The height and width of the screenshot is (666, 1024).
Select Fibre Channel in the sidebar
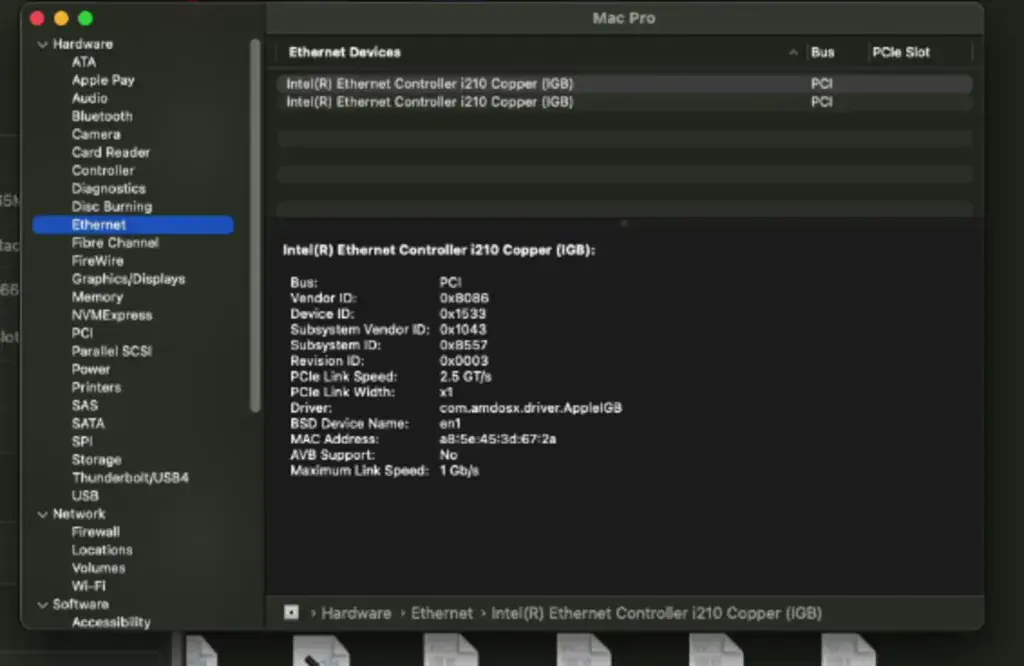[x=115, y=243]
